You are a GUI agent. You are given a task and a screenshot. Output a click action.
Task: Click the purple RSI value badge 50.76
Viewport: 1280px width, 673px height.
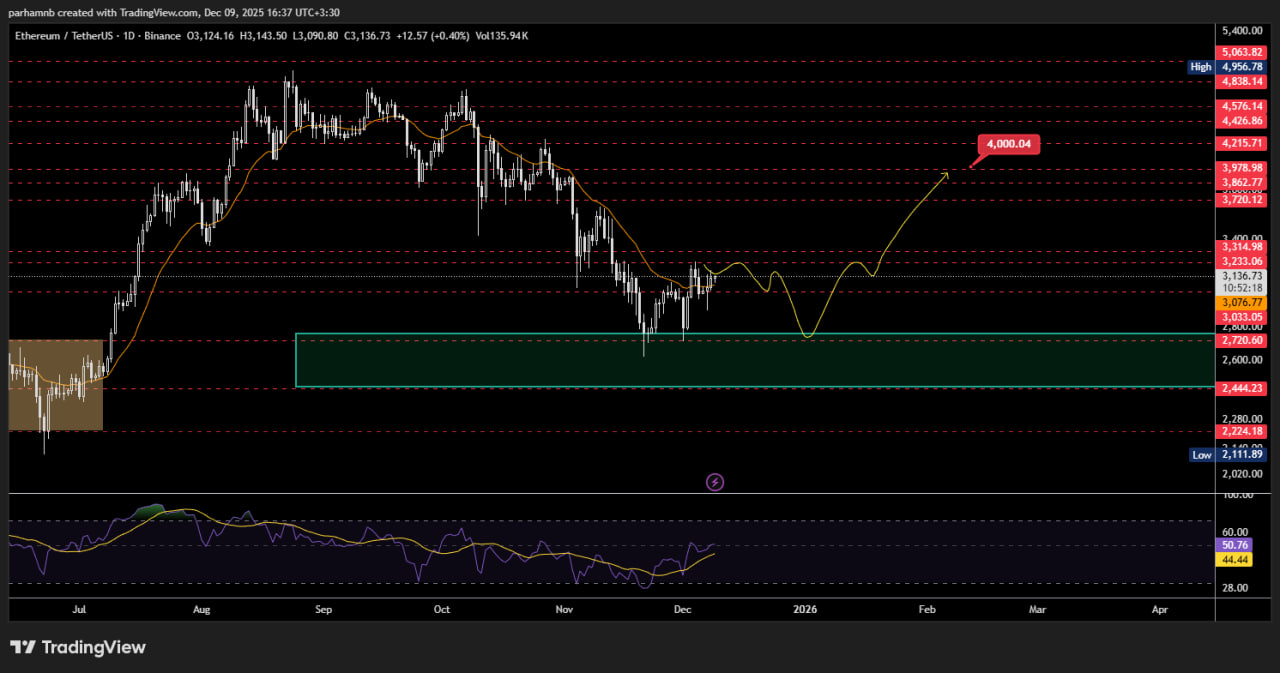(x=1233, y=544)
